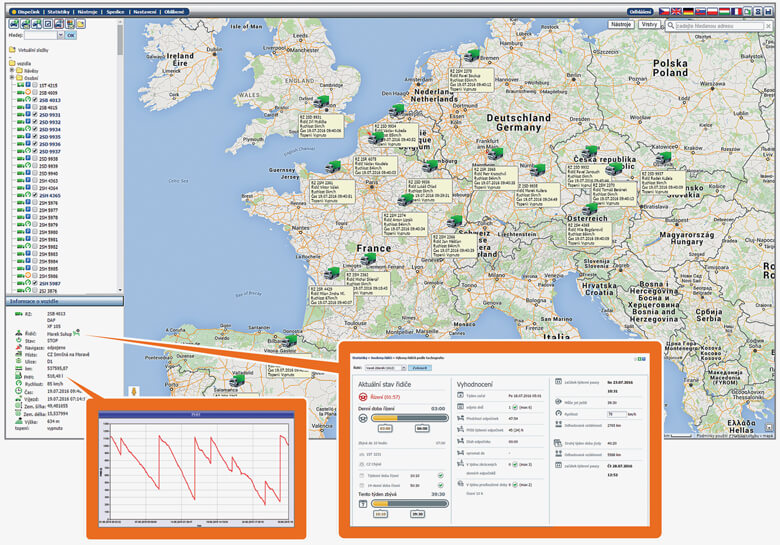Click the Hledej search input field

pos(41,35)
